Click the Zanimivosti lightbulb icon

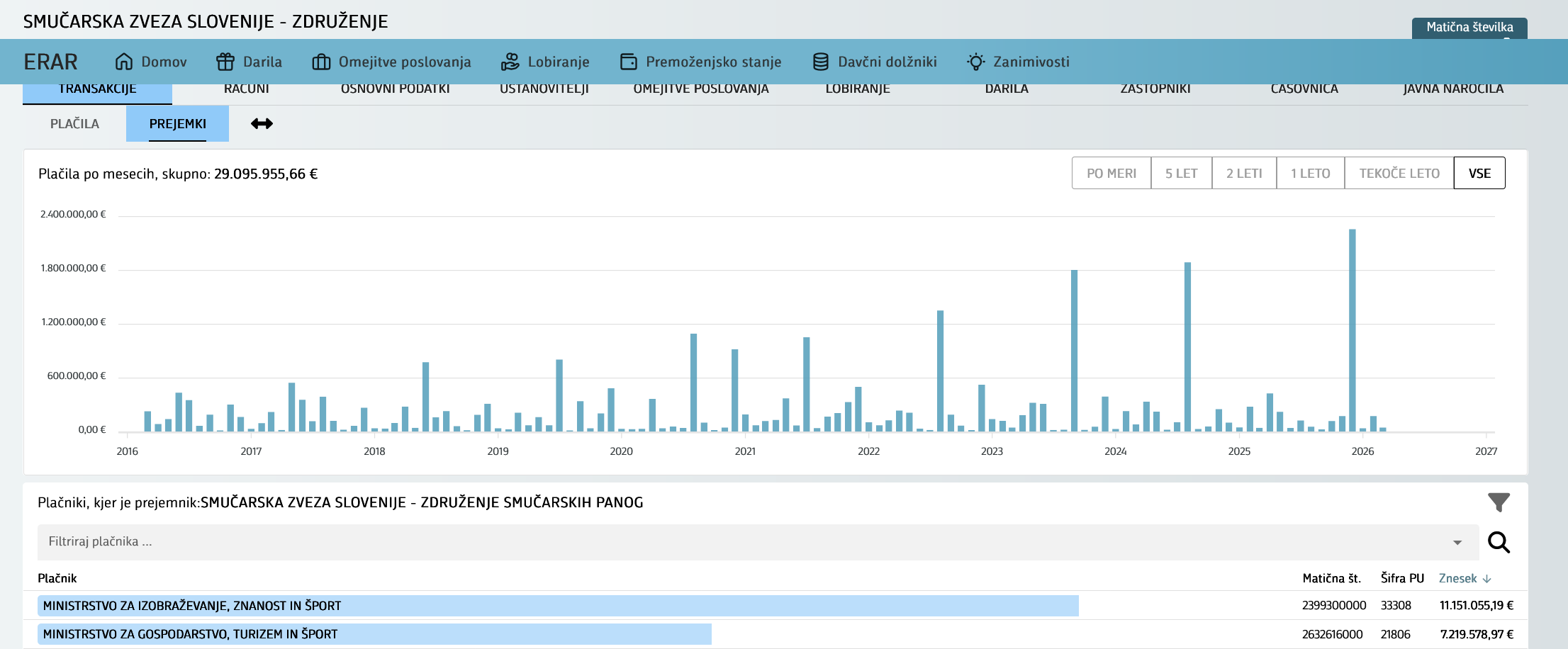click(x=976, y=62)
